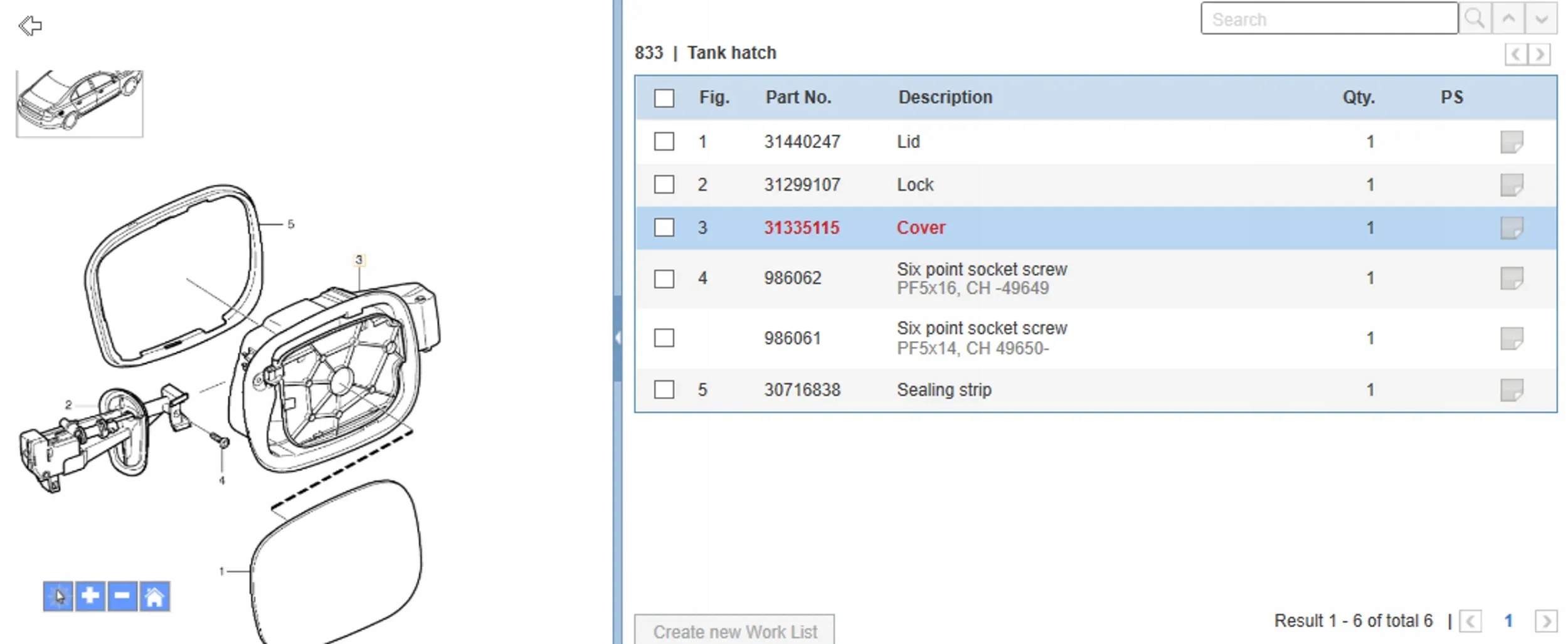
Task: Open note icon for Sealing strip row
Action: click(x=1512, y=389)
